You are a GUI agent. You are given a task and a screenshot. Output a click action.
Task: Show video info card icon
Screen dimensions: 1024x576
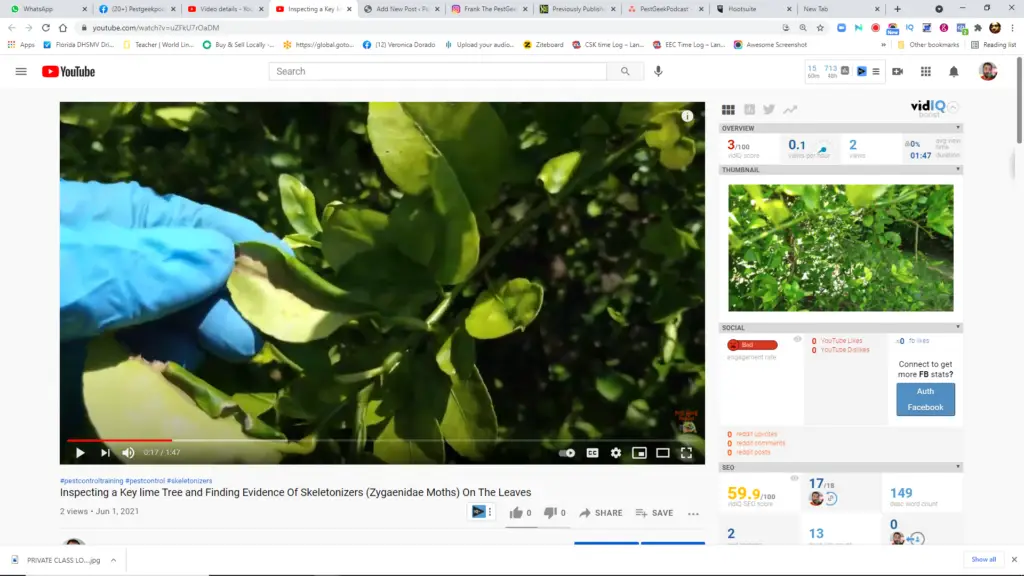tap(687, 116)
